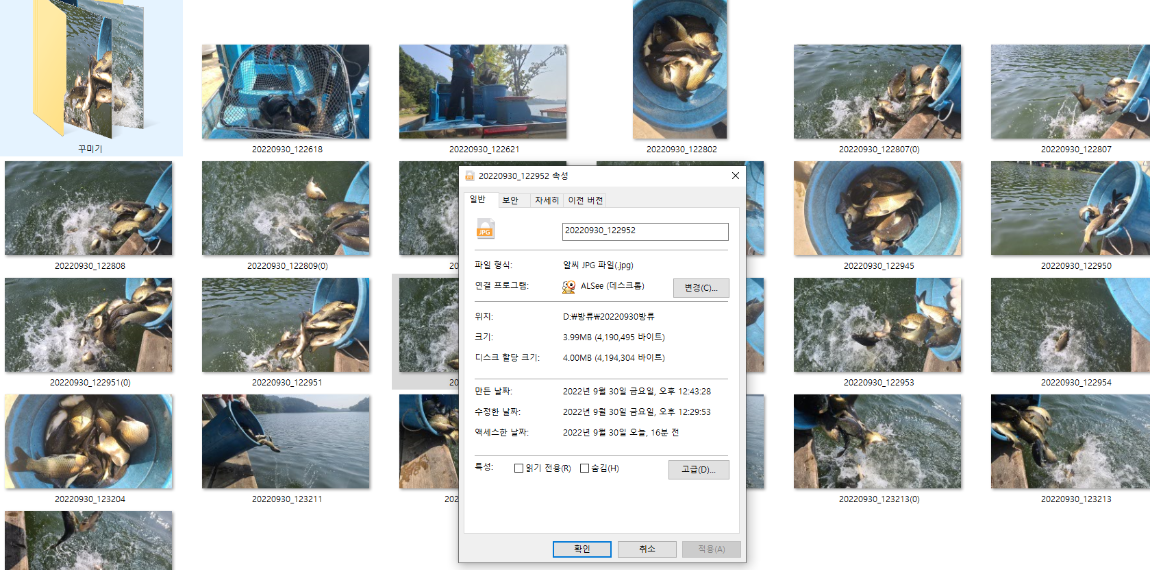Click the disk size value 4.00MB
Viewport: 1150px width, 570px height.
click(x=613, y=358)
